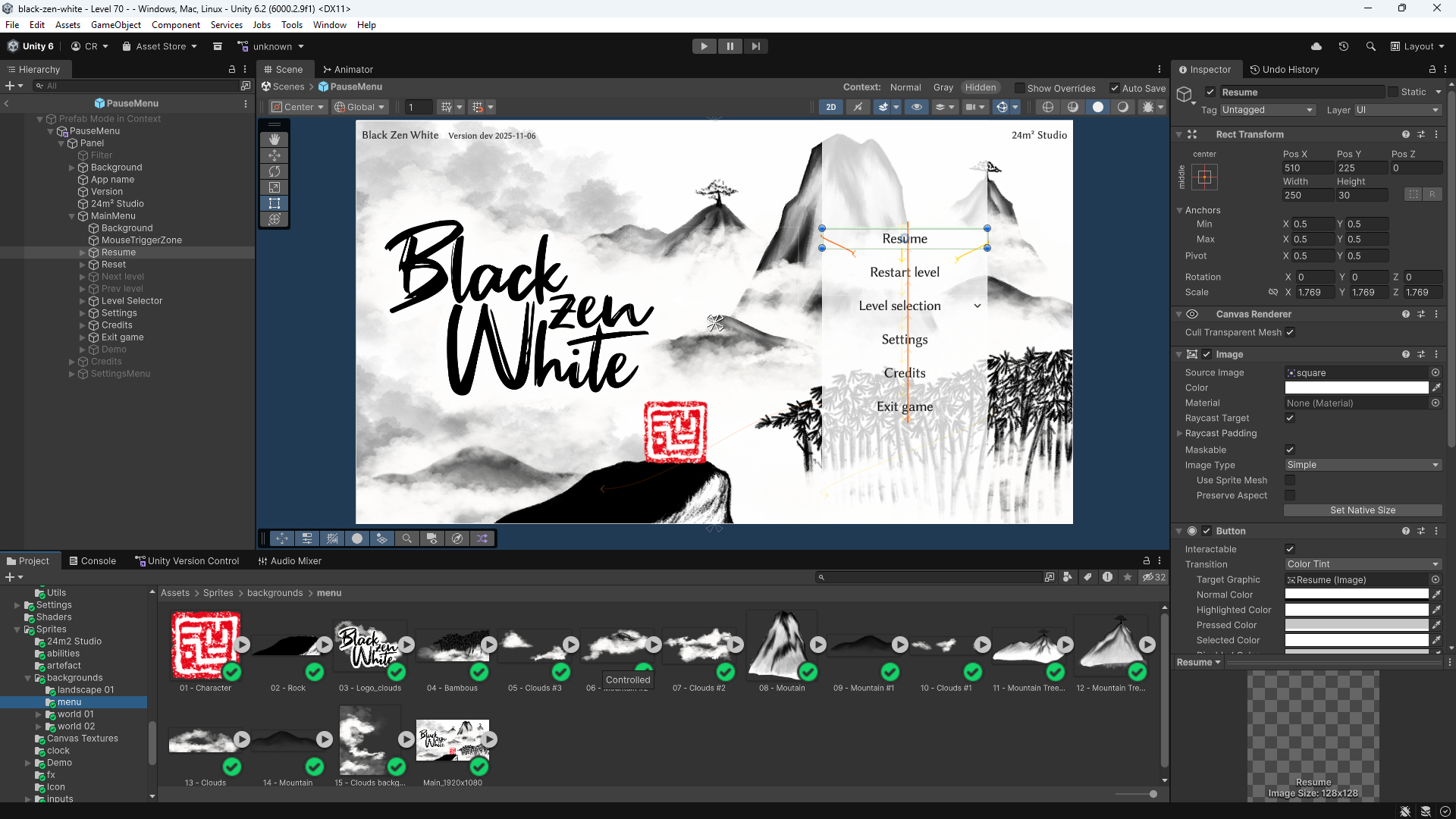Screen dimensions: 1456x819
Task: Click the Pressed Color swatch
Action: point(1356,625)
